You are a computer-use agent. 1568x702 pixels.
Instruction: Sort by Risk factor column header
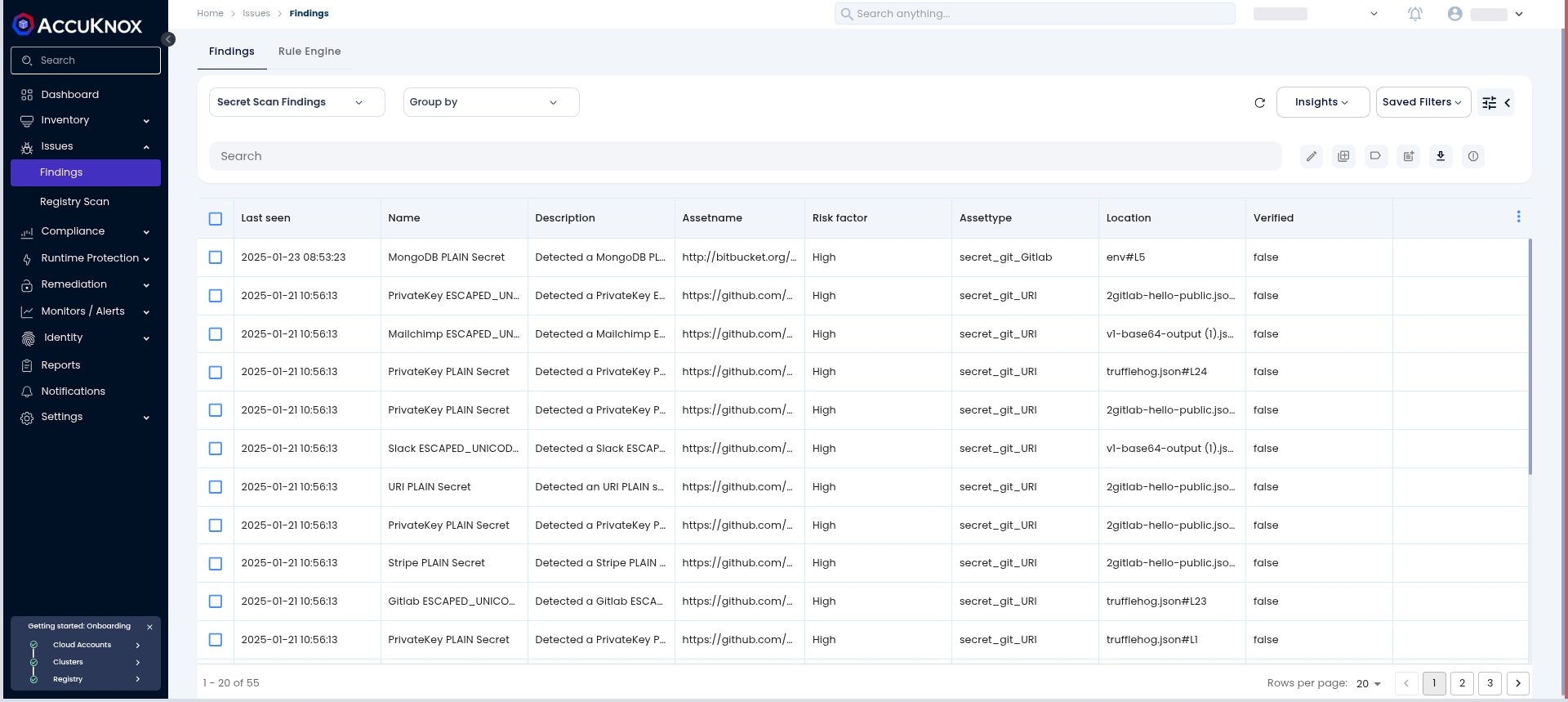(840, 218)
